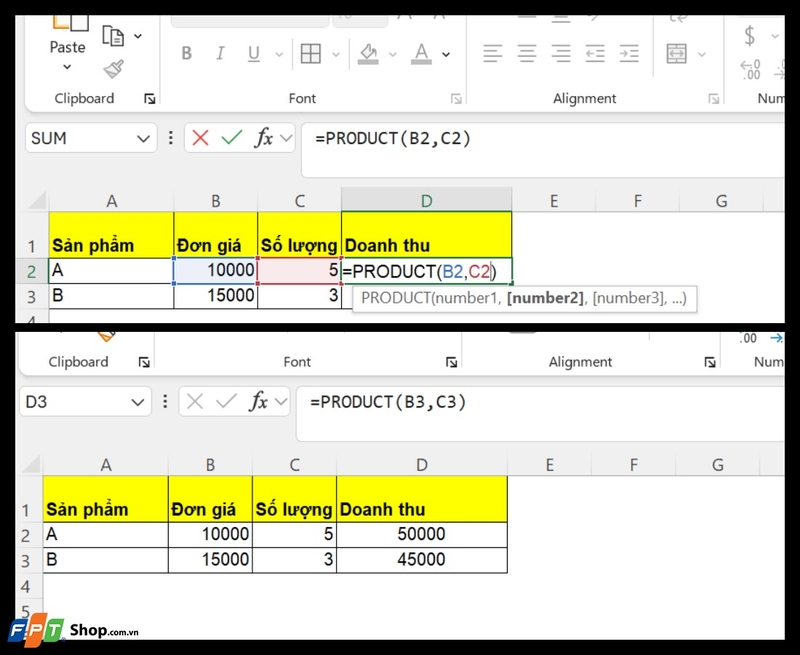Open the Font dialog launcher icon
The image size is (800, 655).
[456, 97]
